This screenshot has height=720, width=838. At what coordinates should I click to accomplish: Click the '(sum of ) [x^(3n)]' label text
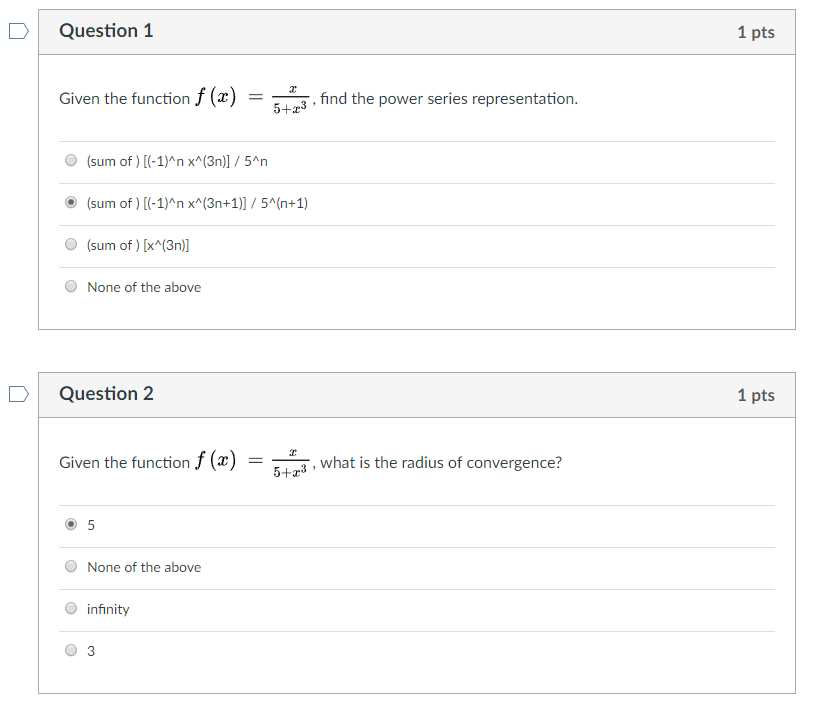click(x=138, y=245)
